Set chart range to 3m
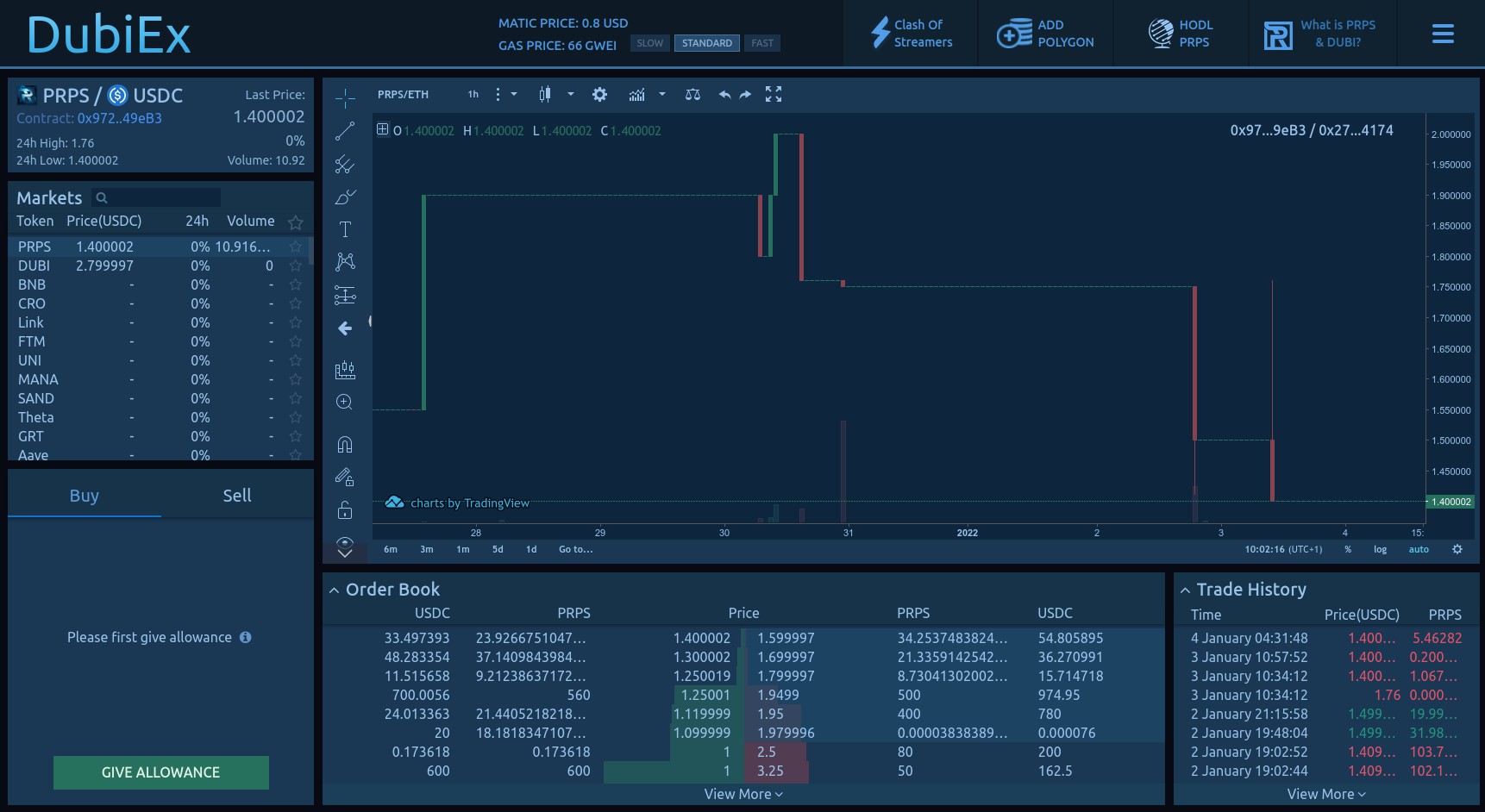Viewport: 1485px width, 812px height. (x=427, y=549)
